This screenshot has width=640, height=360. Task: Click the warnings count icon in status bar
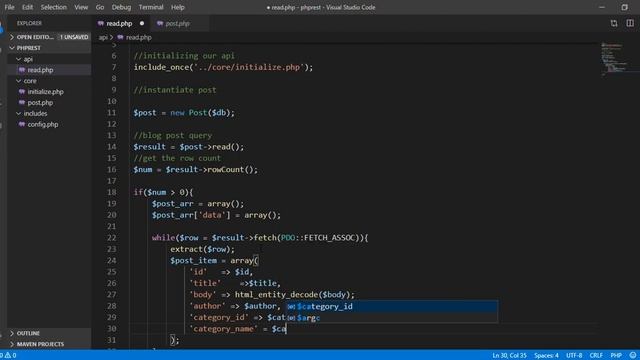click(9, 356)
